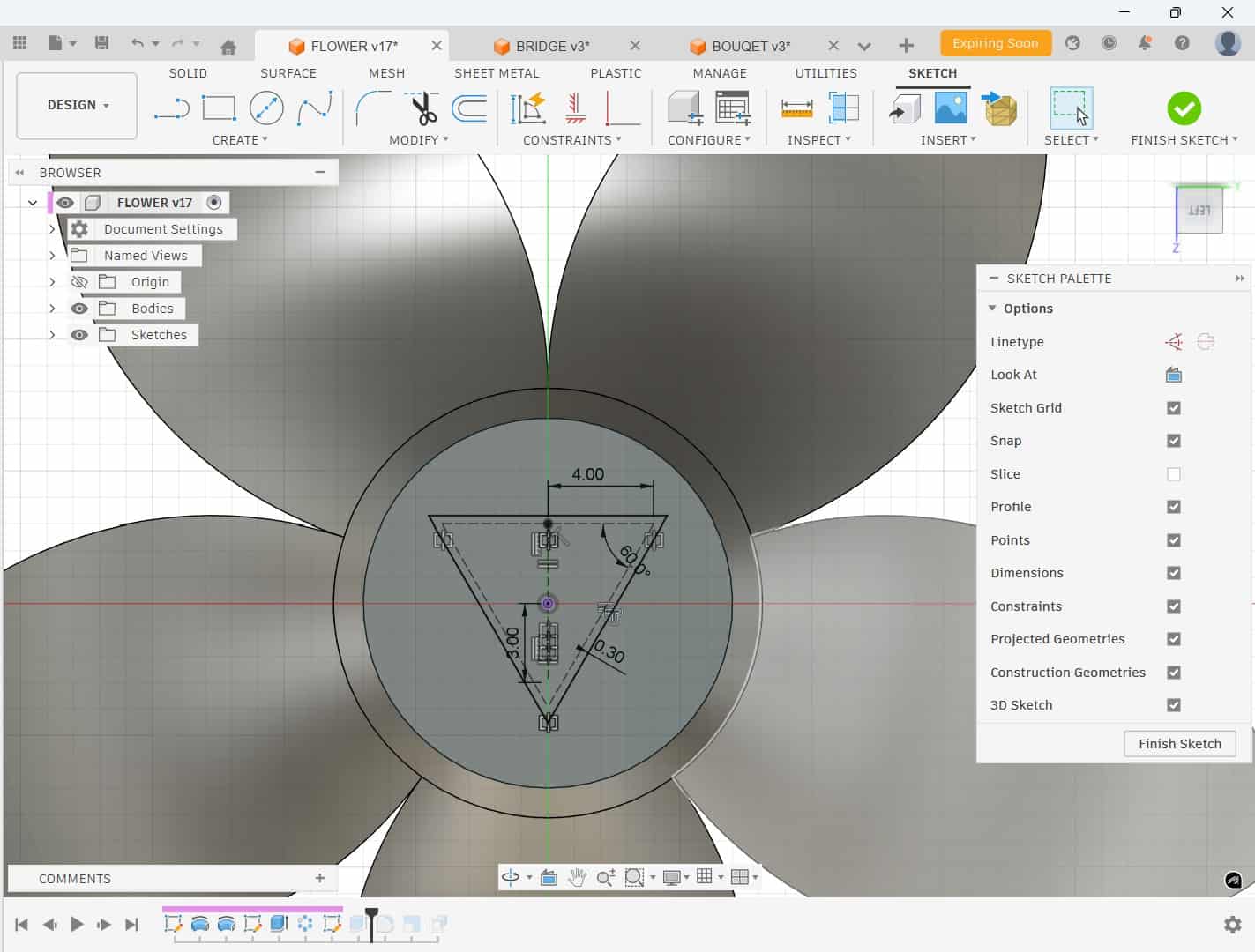Viewport: 1255px width, 952px height.
Task: Pick the Fit Point Spline tool
Action: coord(315,109)
